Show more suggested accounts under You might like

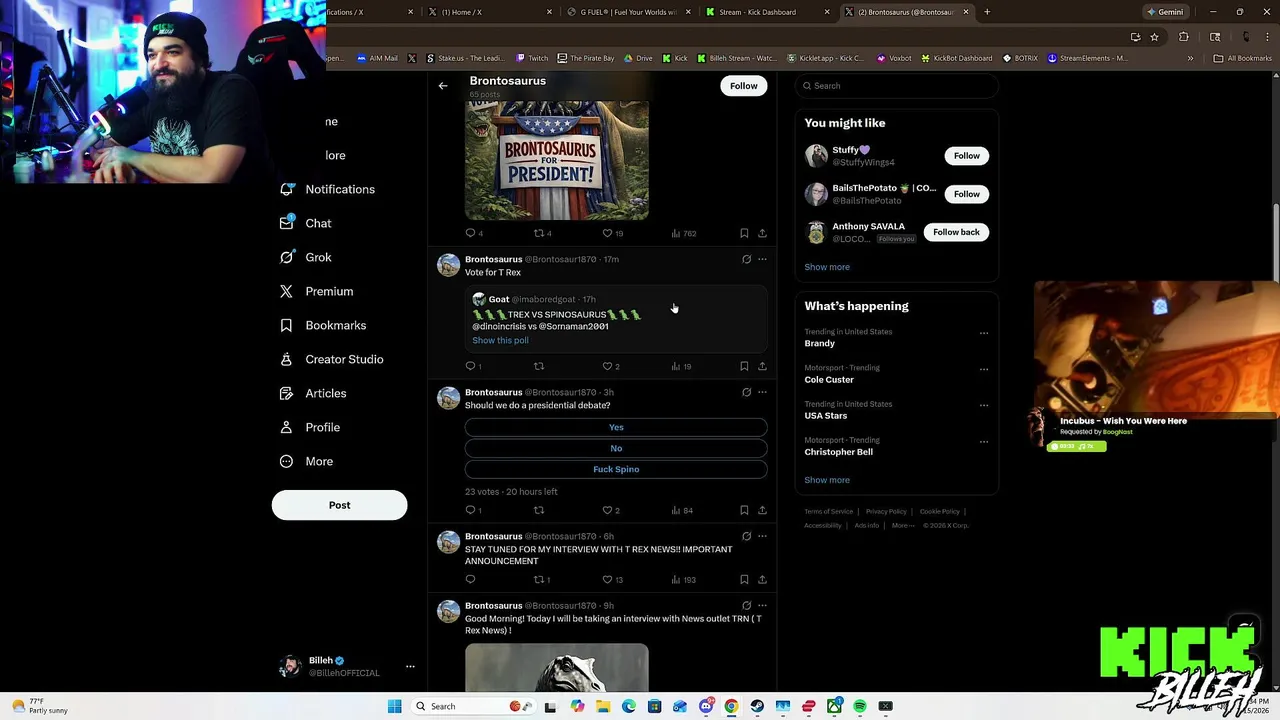click(827, 267)
